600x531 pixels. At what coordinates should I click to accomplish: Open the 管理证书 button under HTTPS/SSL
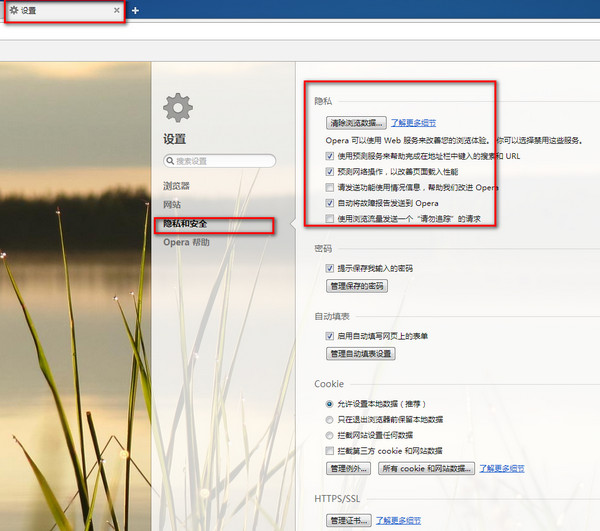(x=349, y=520)
